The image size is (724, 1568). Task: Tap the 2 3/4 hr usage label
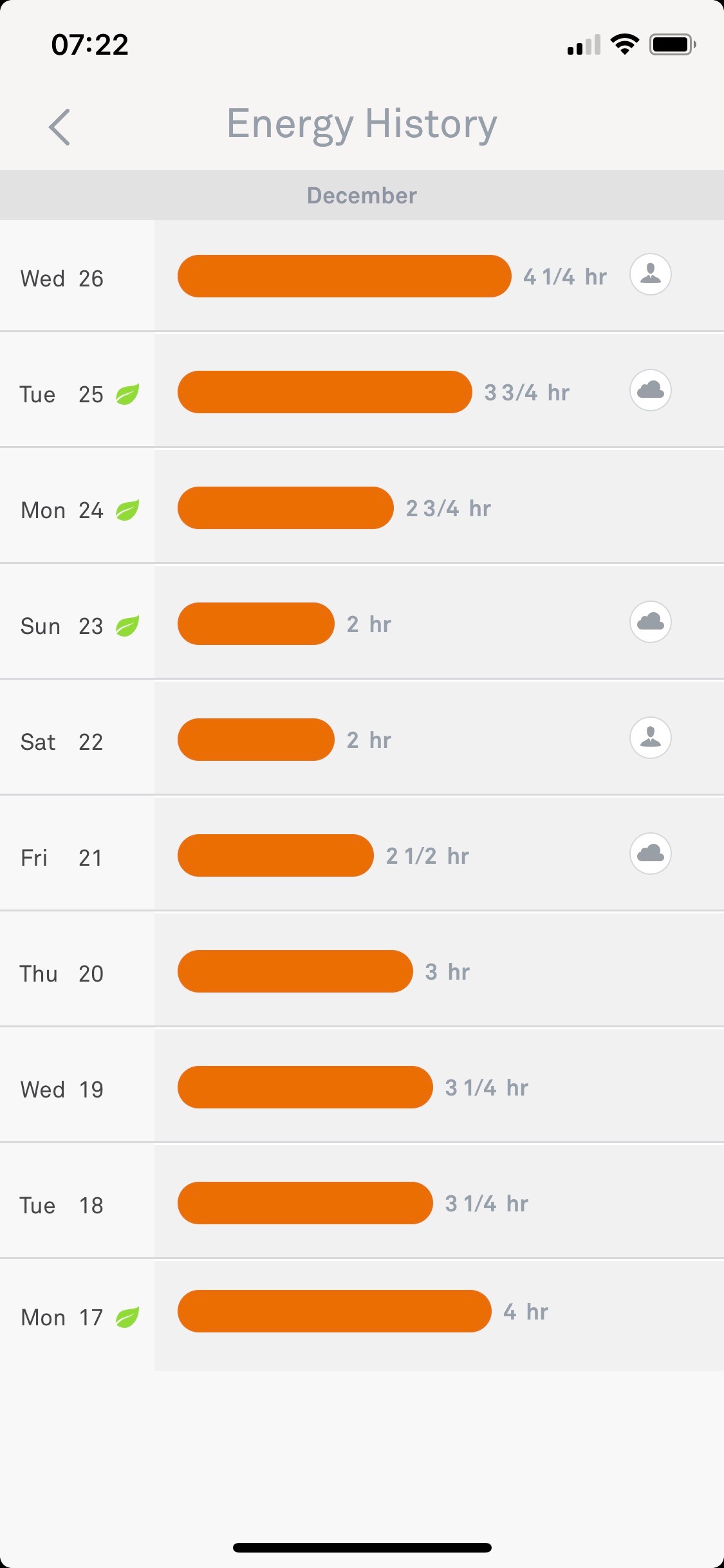coord(448,509)
